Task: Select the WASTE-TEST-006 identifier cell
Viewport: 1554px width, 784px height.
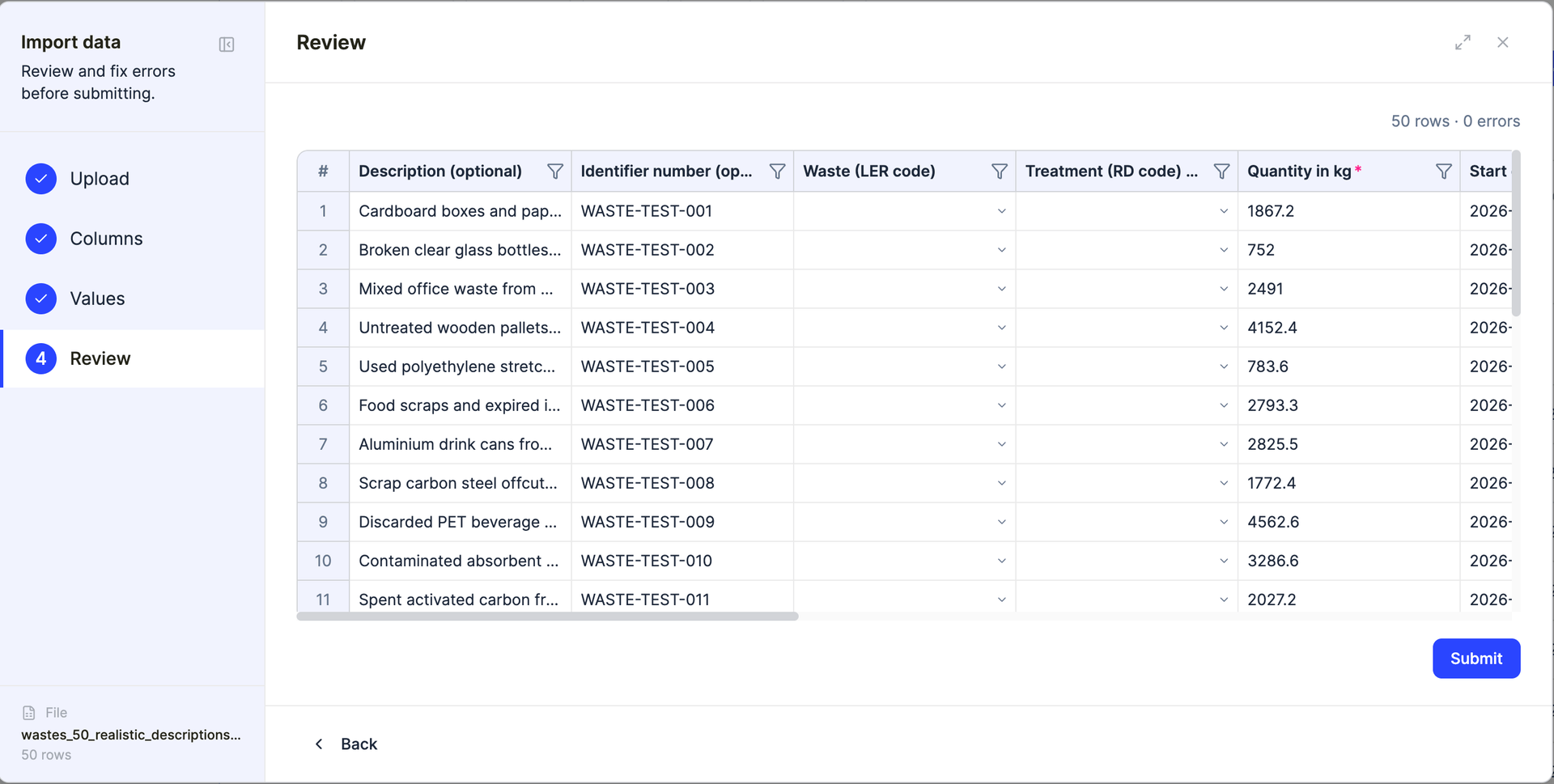Action: [x=682, y=405]
